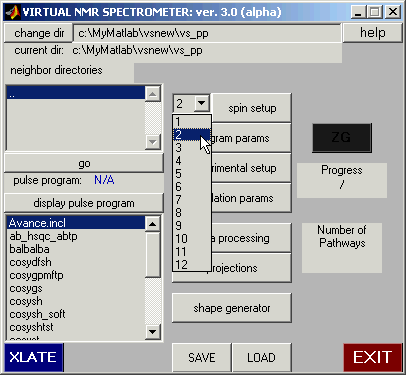Click the data processing button
The image size is (406, 375).
click(x=252, y=238)
